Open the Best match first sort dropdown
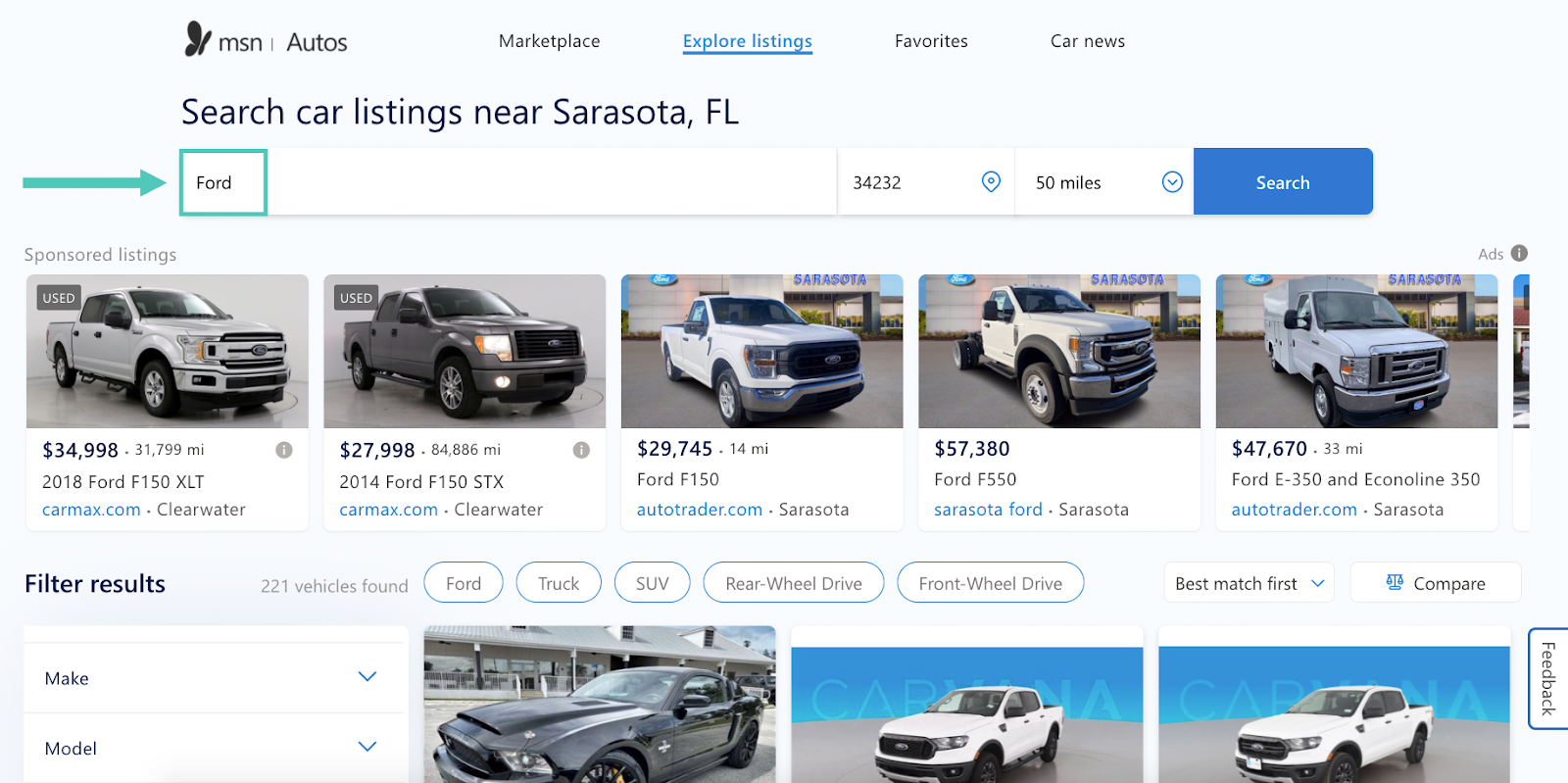Screen dimensions: 1568x783 (x=1249, y=583)
